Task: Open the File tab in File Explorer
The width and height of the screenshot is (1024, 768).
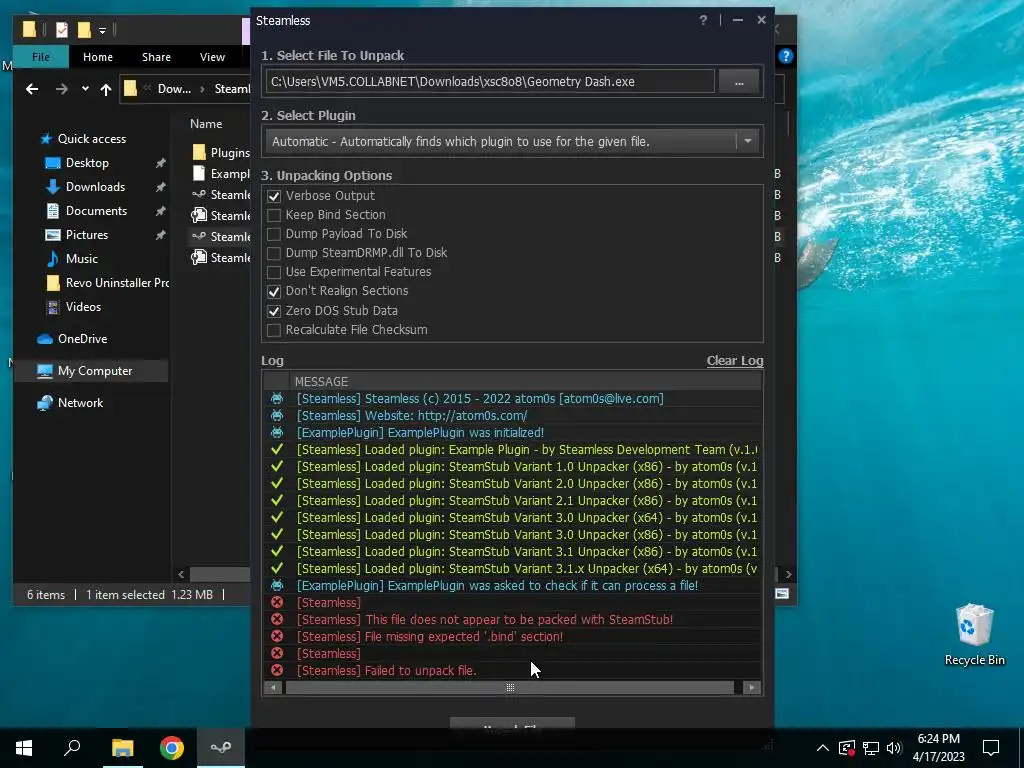Action: pyautogui.click(x=40, y=57)
